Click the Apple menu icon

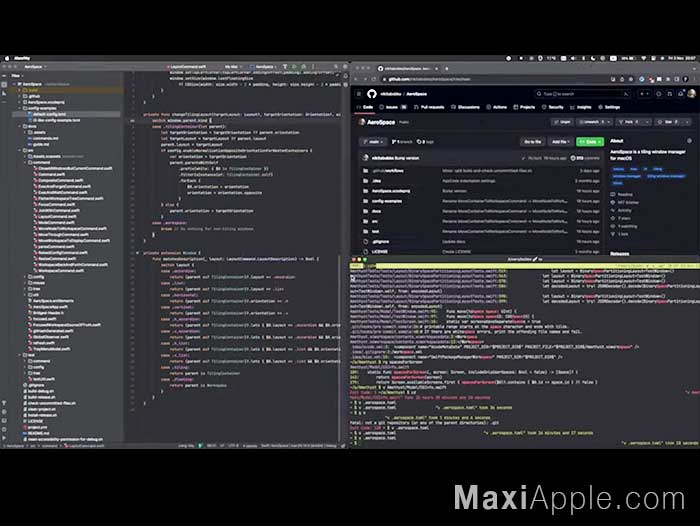(7, 58)
